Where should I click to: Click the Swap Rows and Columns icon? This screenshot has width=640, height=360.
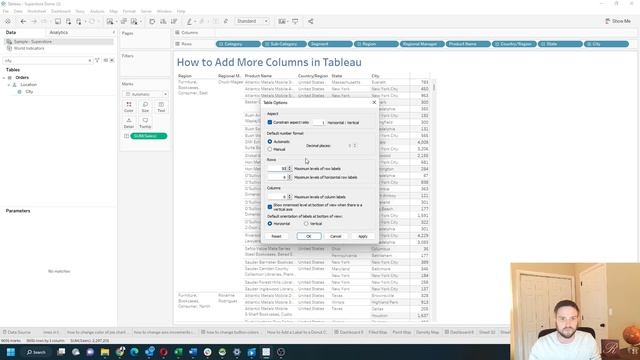[x=152, y=21]
